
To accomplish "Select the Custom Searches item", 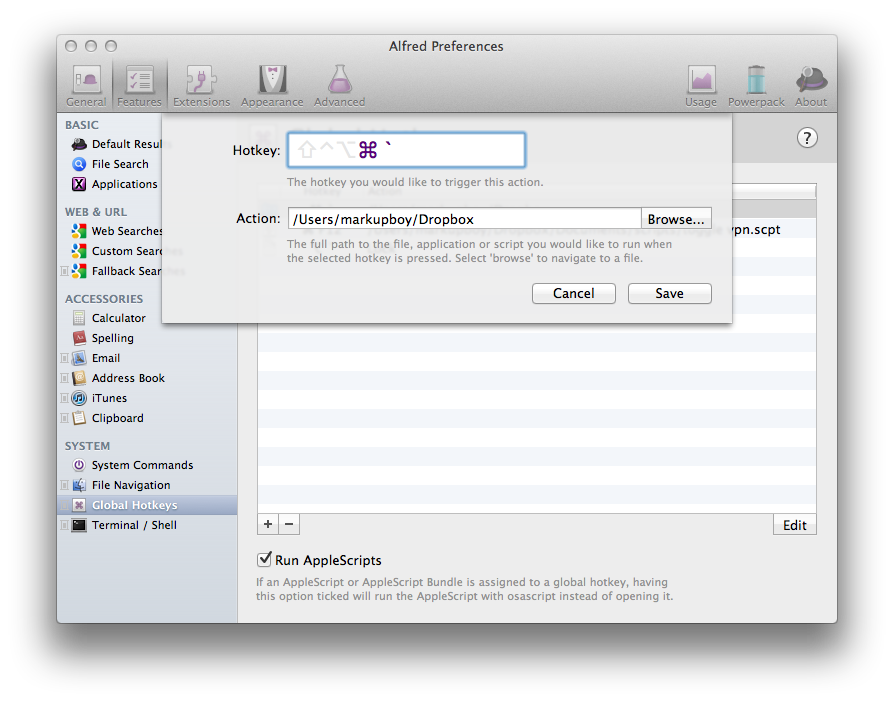I will click(x=116, y=251).
